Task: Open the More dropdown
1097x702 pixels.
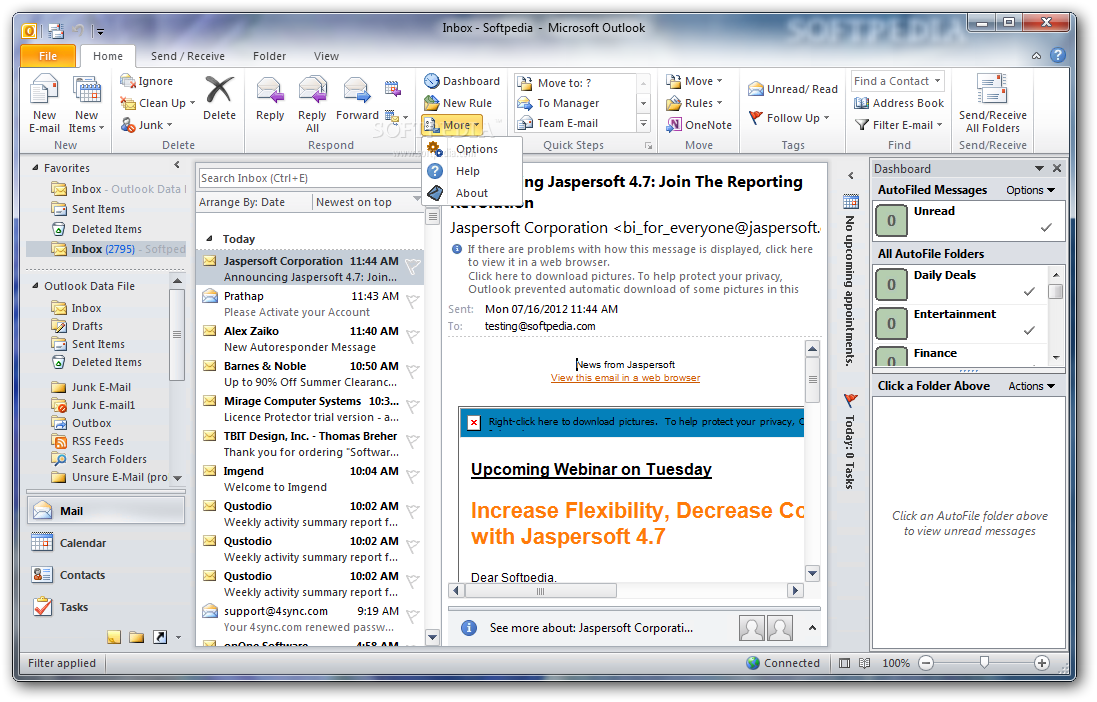Action: 452,125
